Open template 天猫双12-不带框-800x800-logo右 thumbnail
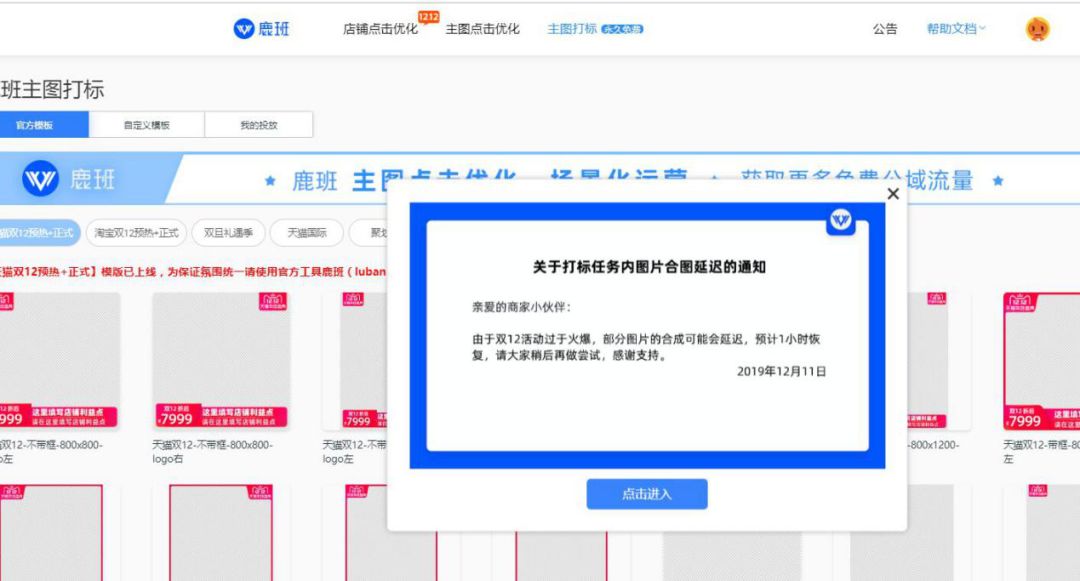The image size is (1080, 581). point(221,361)
